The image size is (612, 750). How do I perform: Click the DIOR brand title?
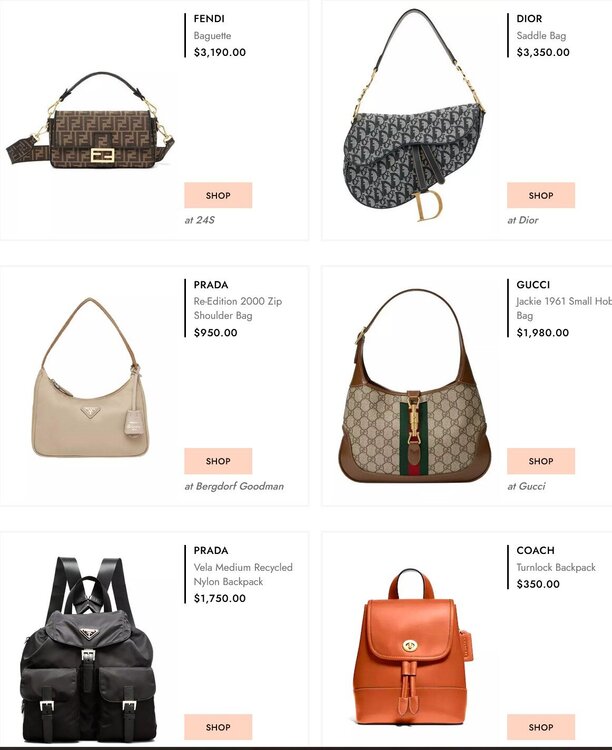(529, 19)
